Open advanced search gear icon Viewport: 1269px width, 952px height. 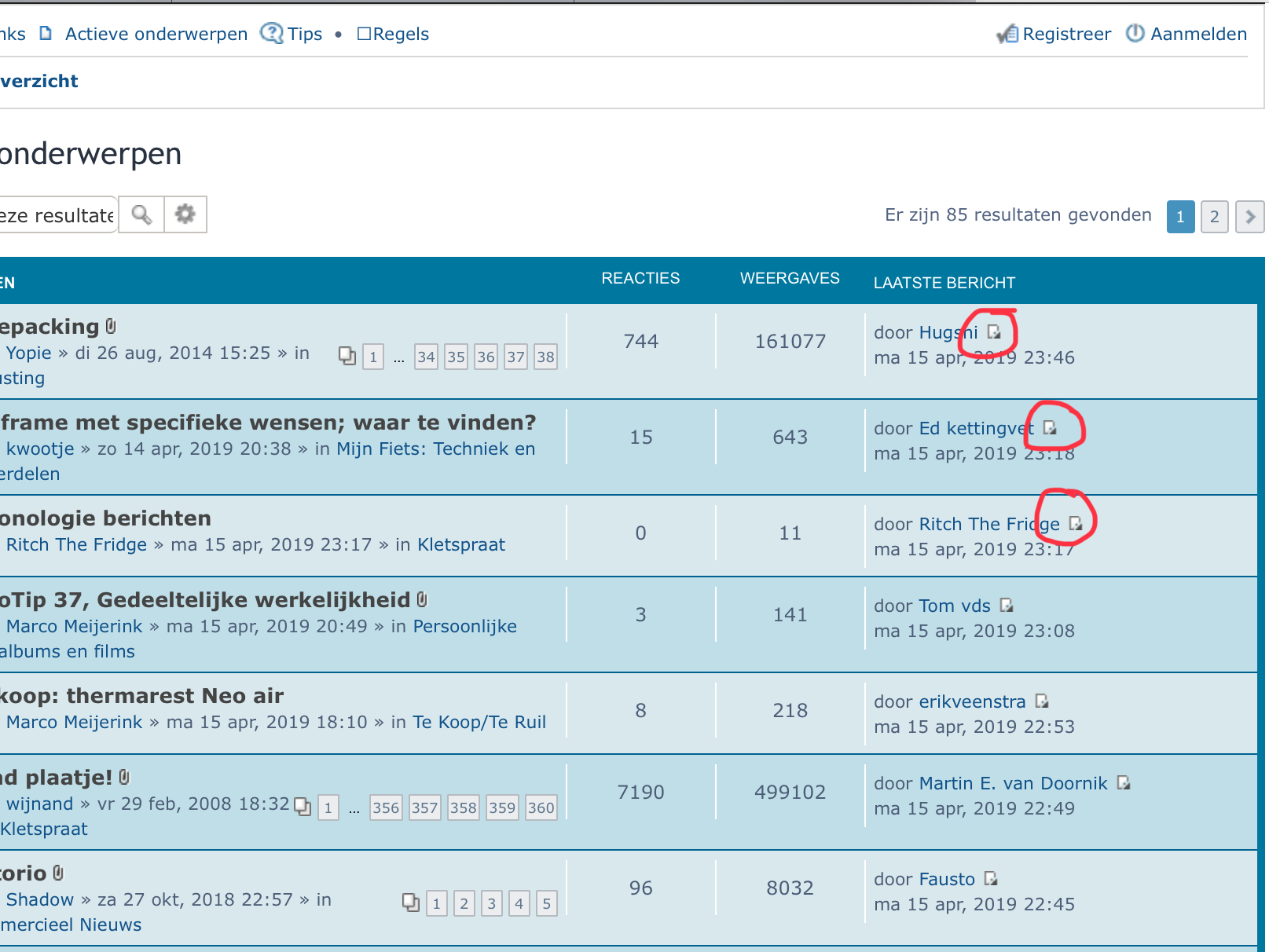pos(185,214)
